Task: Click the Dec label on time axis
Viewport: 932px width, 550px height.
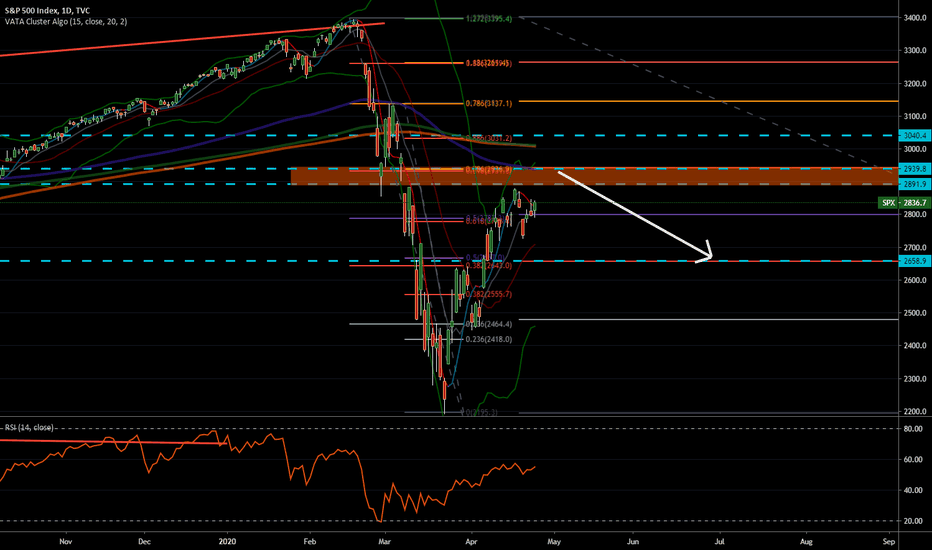Action: coord(144,542)
